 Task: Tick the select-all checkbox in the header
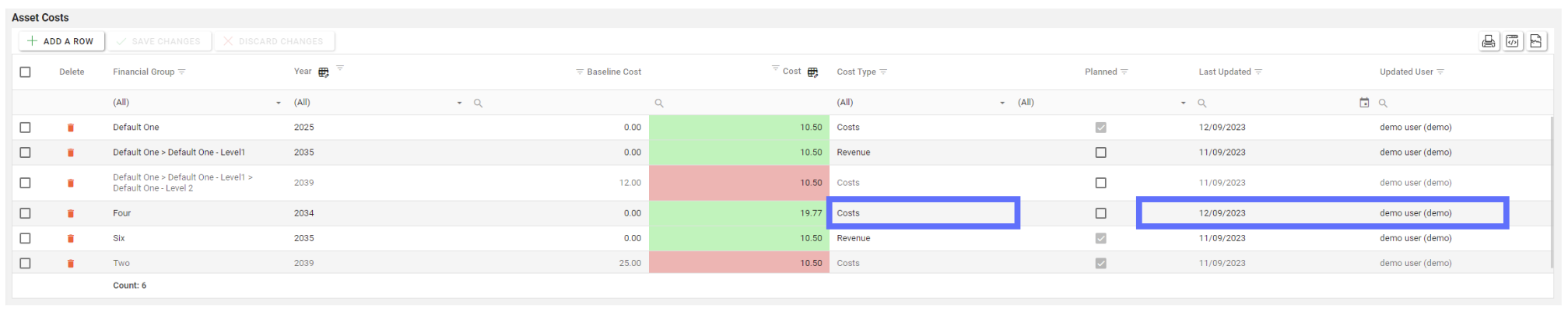coord(25,72)
